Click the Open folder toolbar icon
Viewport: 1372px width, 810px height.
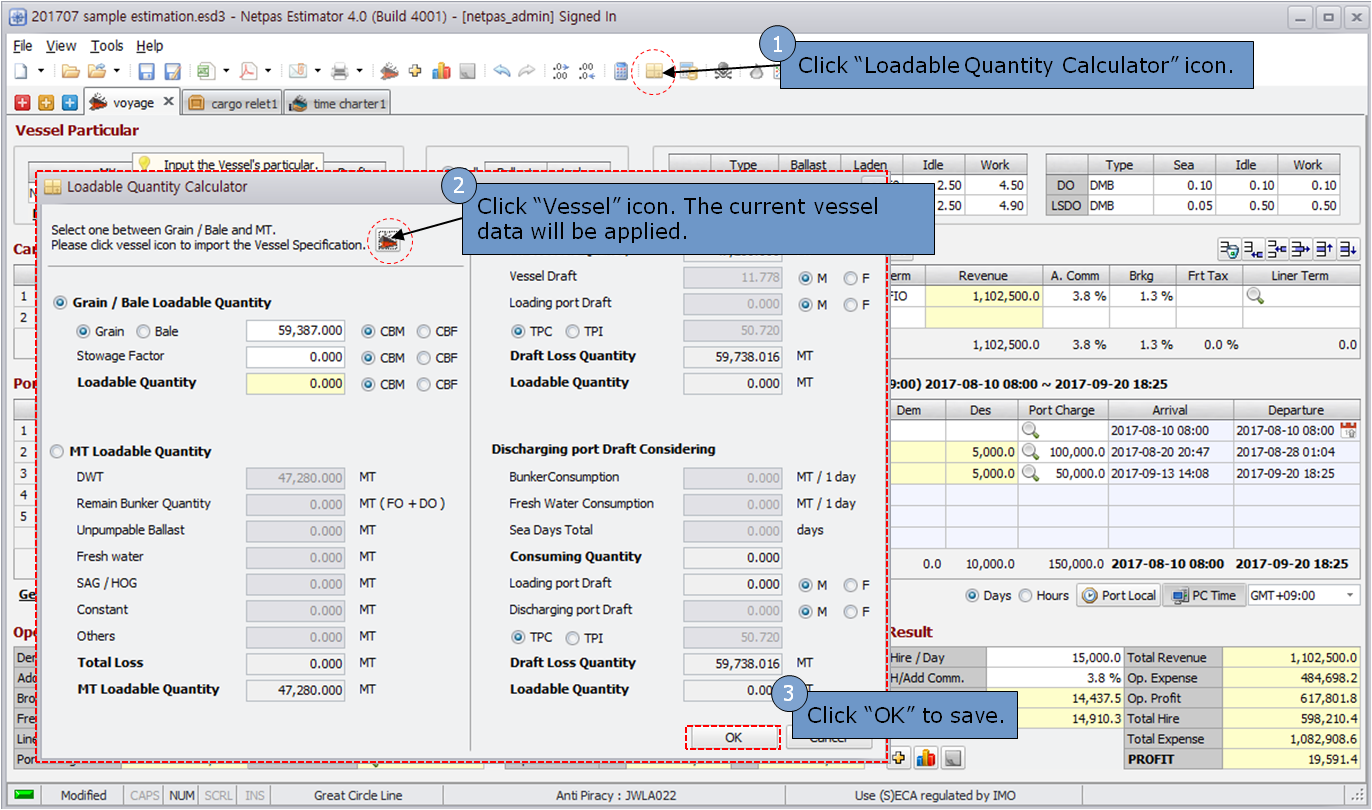(70, 72)
